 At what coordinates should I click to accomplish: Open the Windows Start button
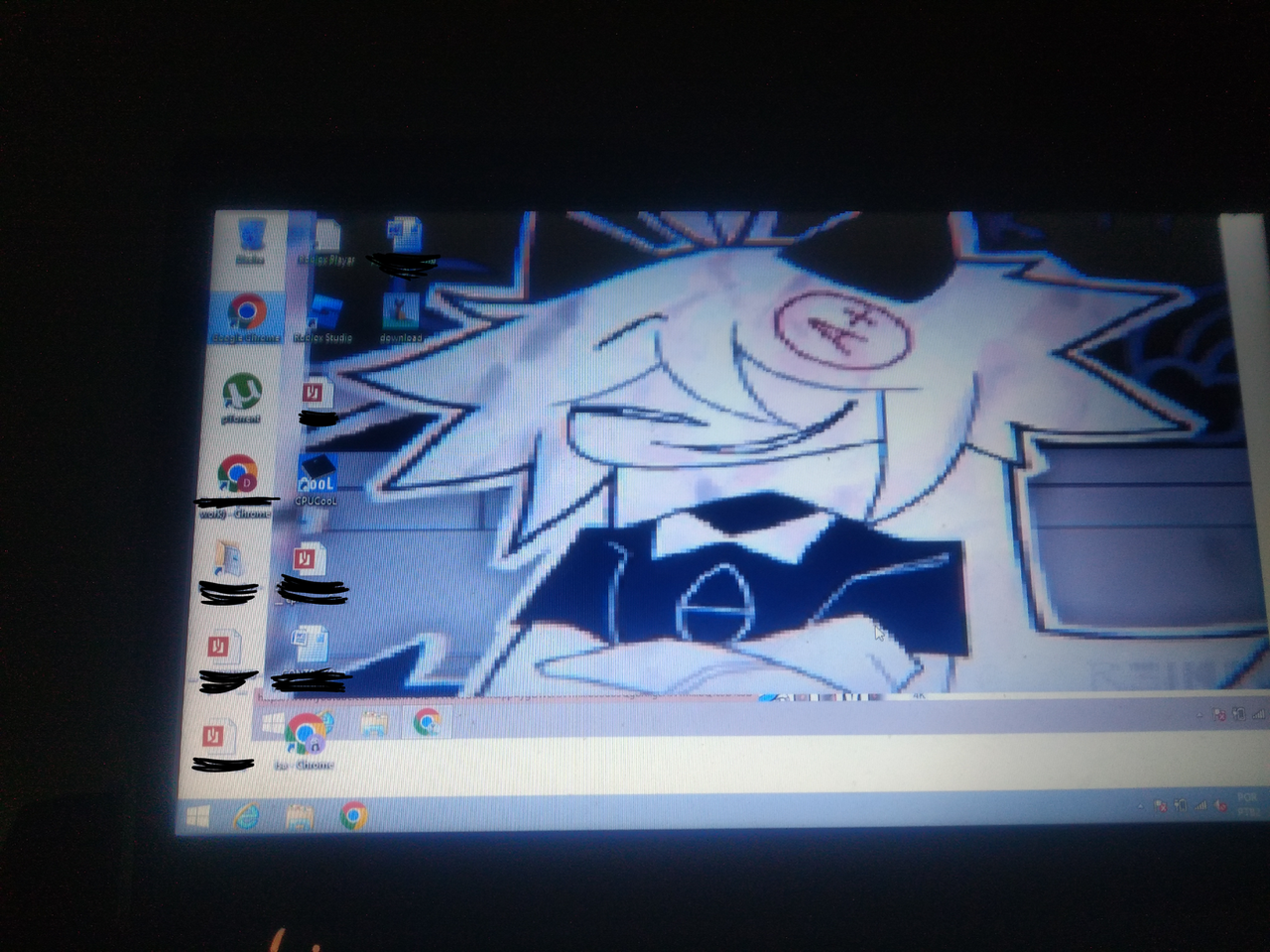tap(197, 816)
